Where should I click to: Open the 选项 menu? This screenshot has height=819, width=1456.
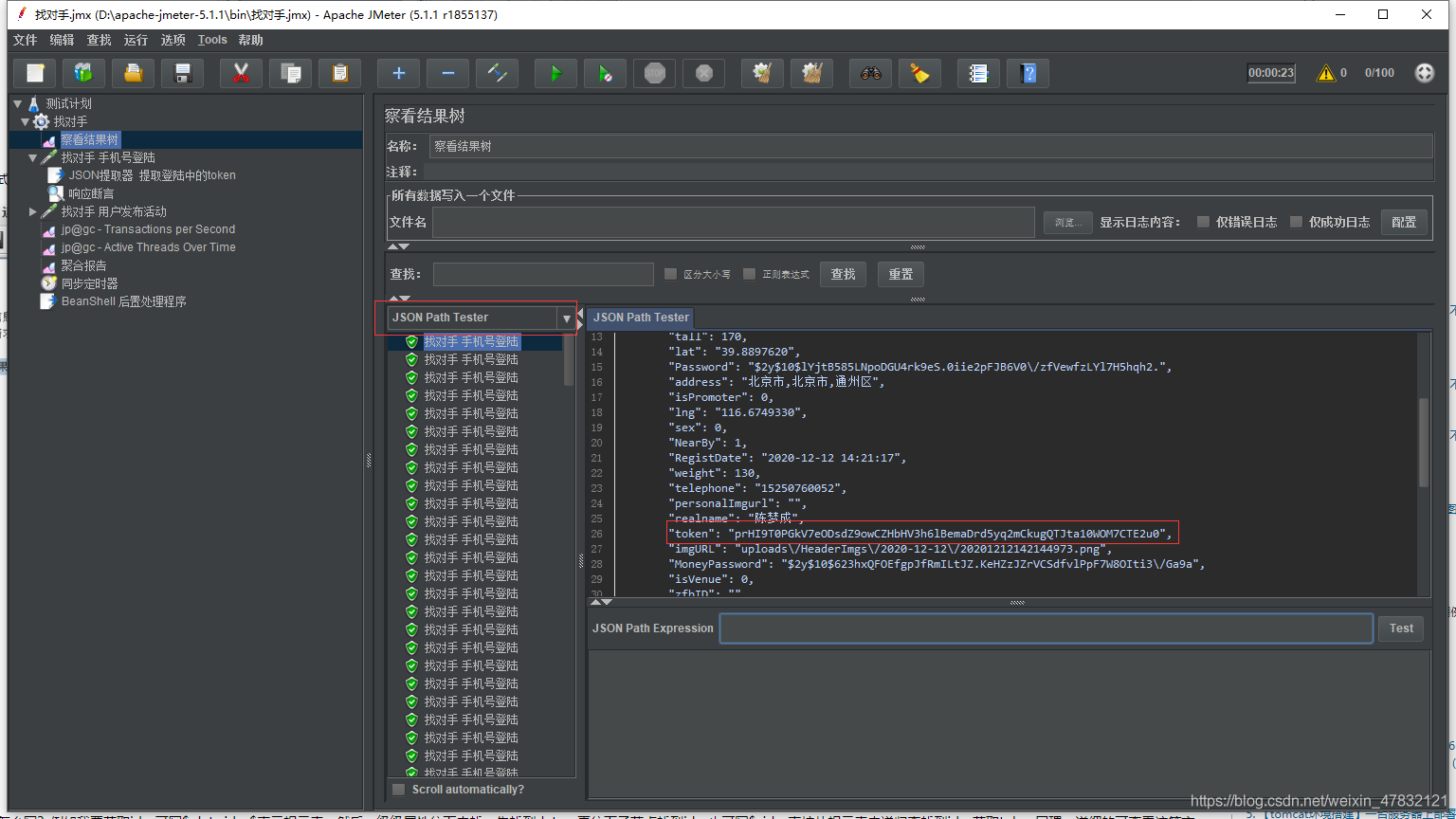tap(173, 40)
